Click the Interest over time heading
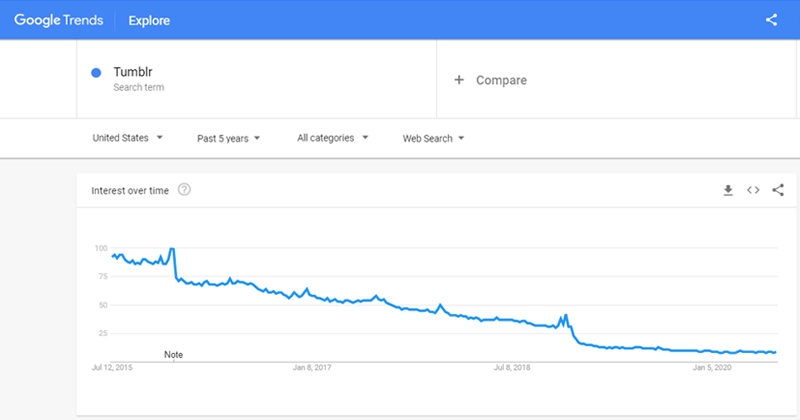800x420 pixels. [x=130, y=190]
